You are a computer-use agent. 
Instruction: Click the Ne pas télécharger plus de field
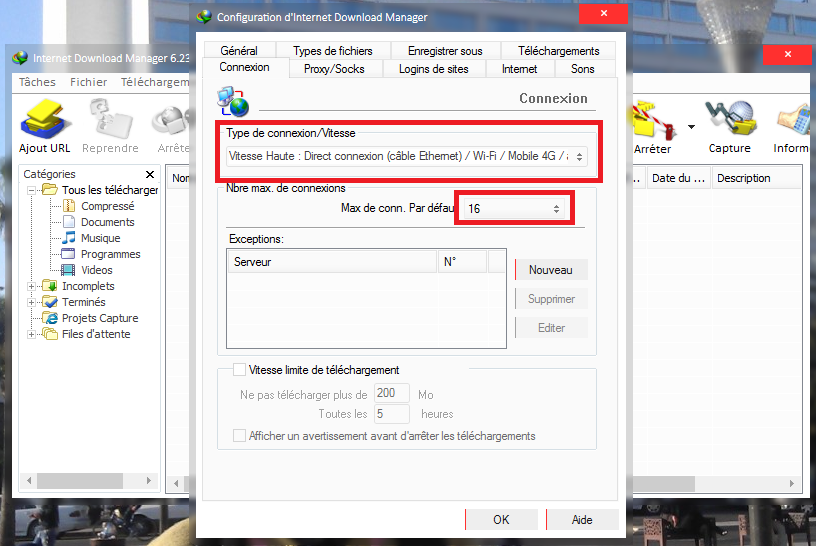click(391, 393)
